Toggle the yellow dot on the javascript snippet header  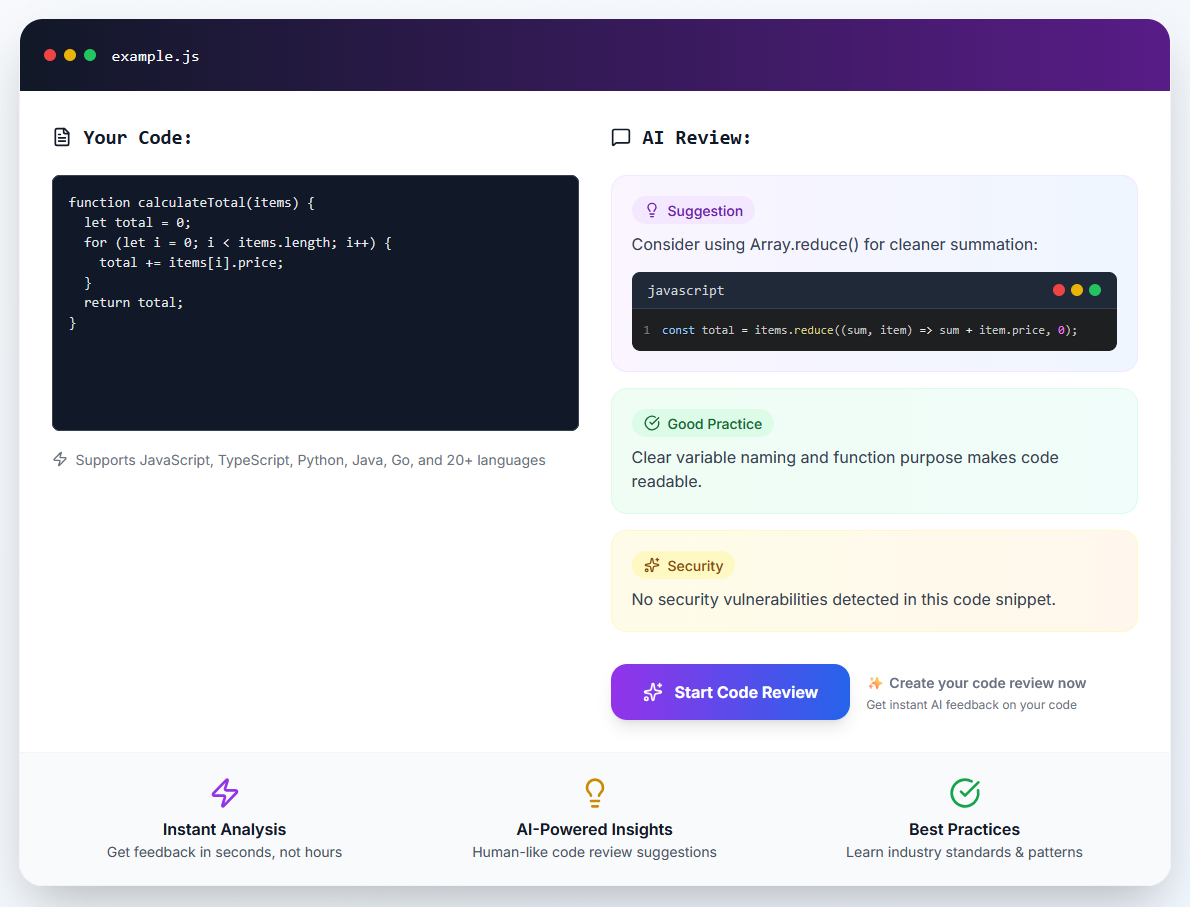pyautogui.click(x=1075, y=289)
